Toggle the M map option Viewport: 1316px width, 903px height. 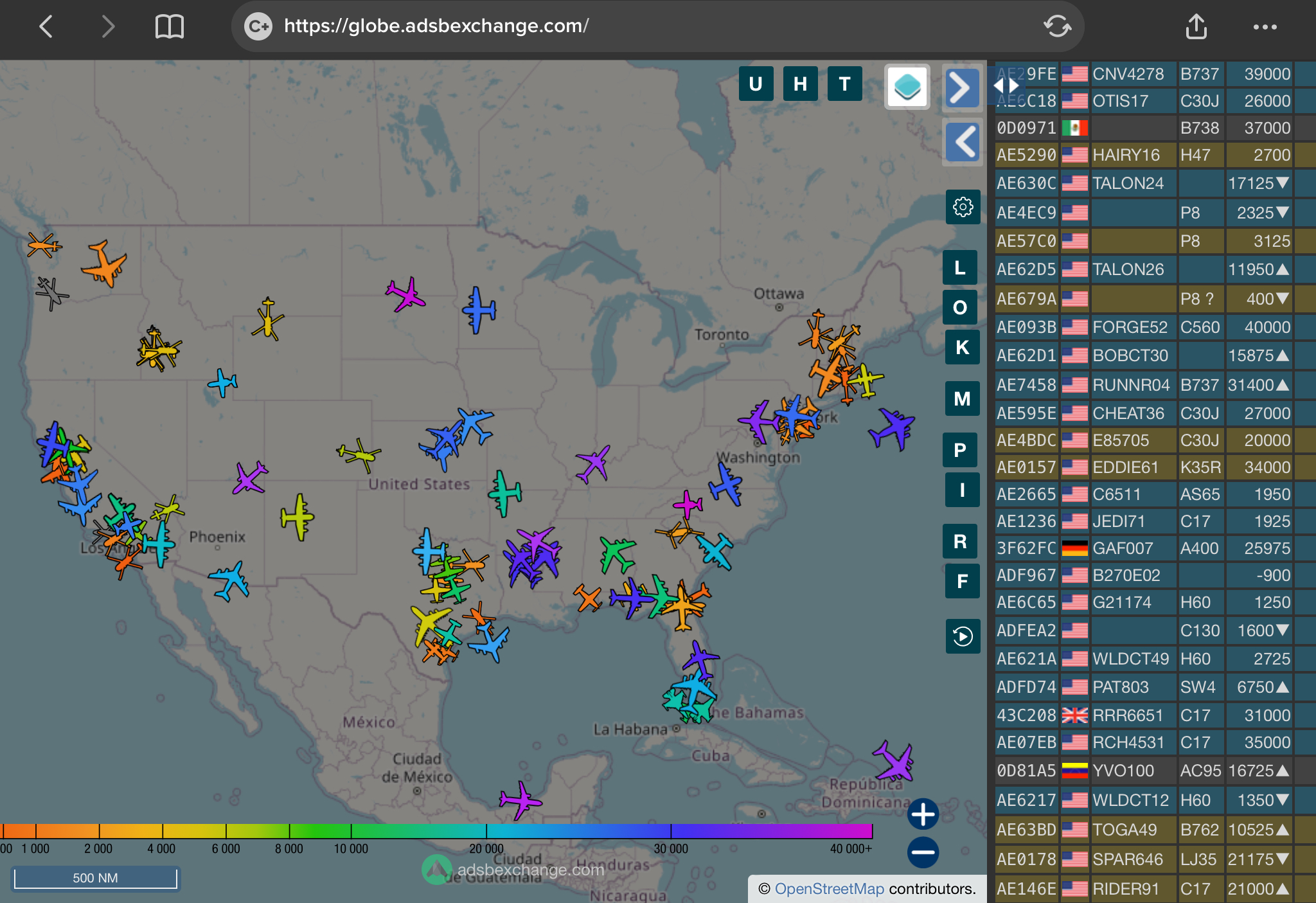coord(962,398)
